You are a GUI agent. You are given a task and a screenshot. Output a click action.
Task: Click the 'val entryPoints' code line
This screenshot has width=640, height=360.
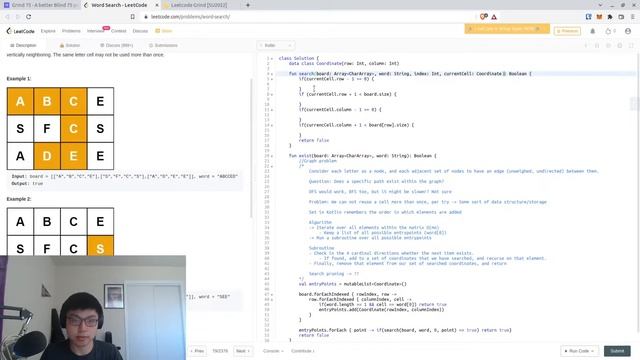[x=353, y=284]
